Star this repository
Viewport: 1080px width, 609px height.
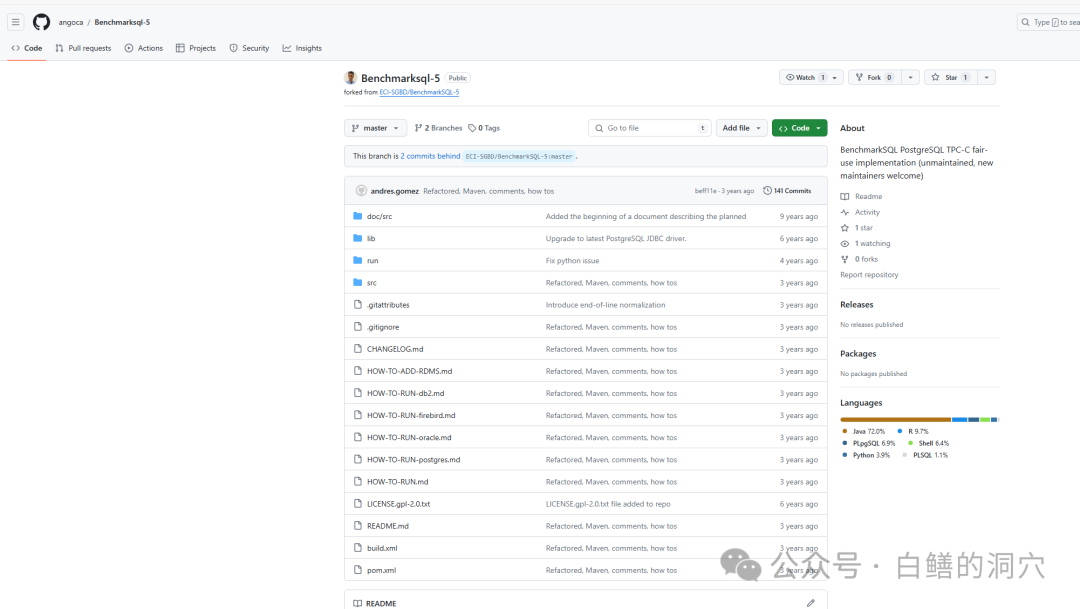(950, 77)
